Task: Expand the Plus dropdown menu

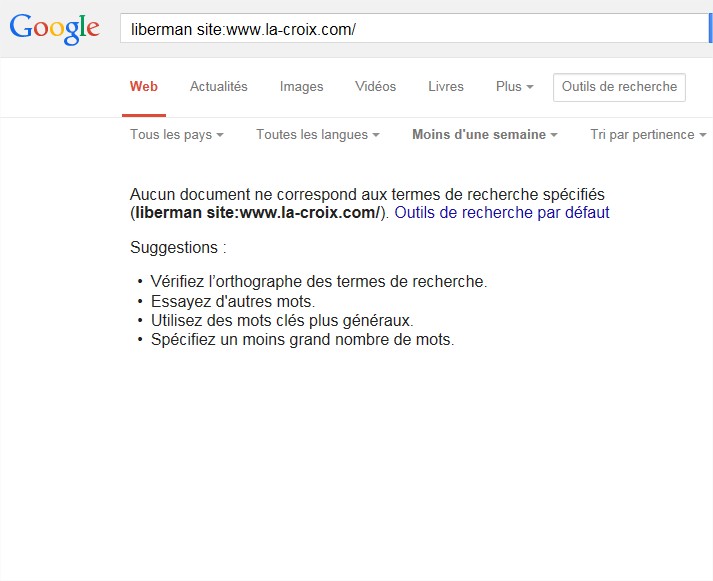Action: point(514,86)
